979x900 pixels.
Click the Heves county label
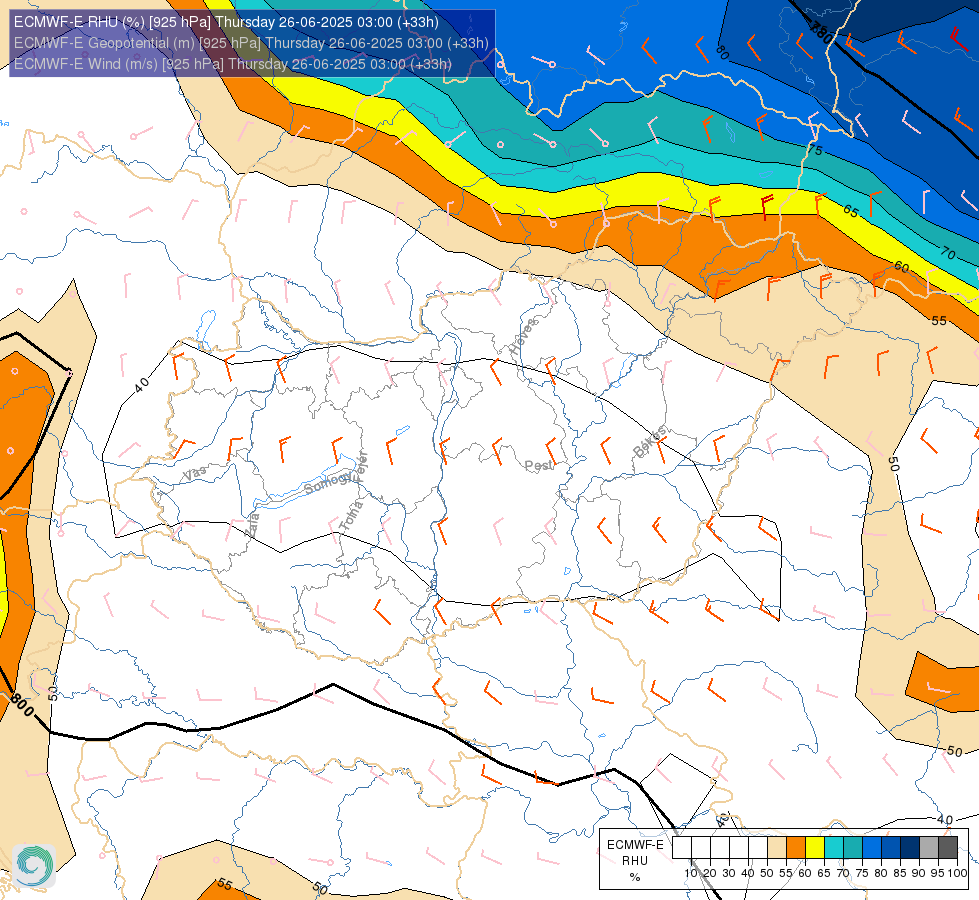click(x=523, y=337)
